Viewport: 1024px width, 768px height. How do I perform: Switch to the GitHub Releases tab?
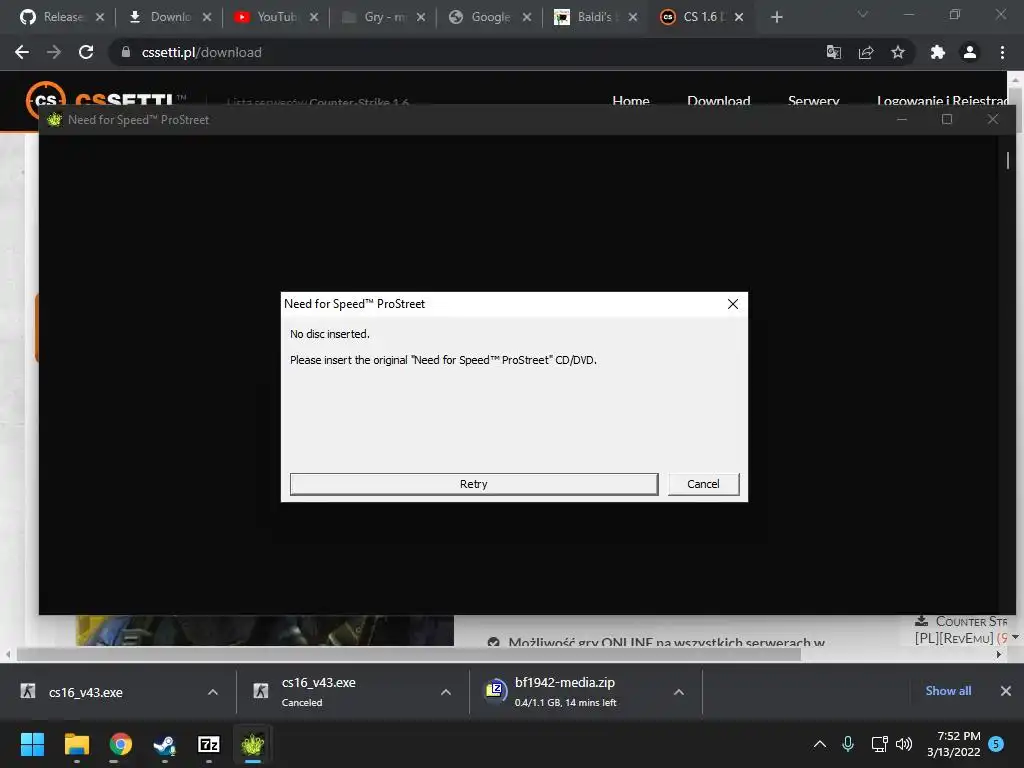click(x=56, y=17)
